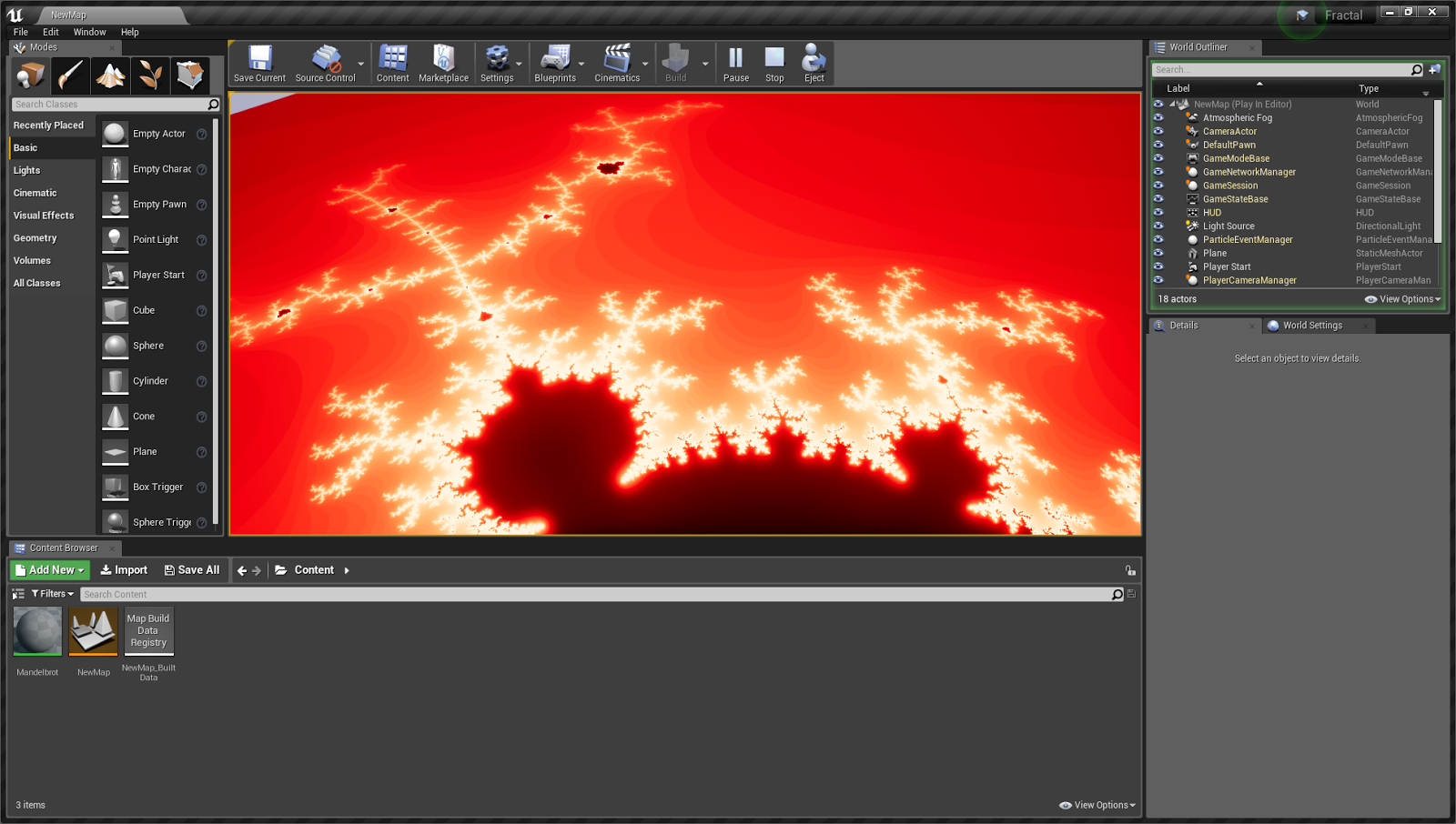Image resolution: width=1456 pixels, height=824 pixels.
Task: Open the Help menu
Action: pos(130,32)
